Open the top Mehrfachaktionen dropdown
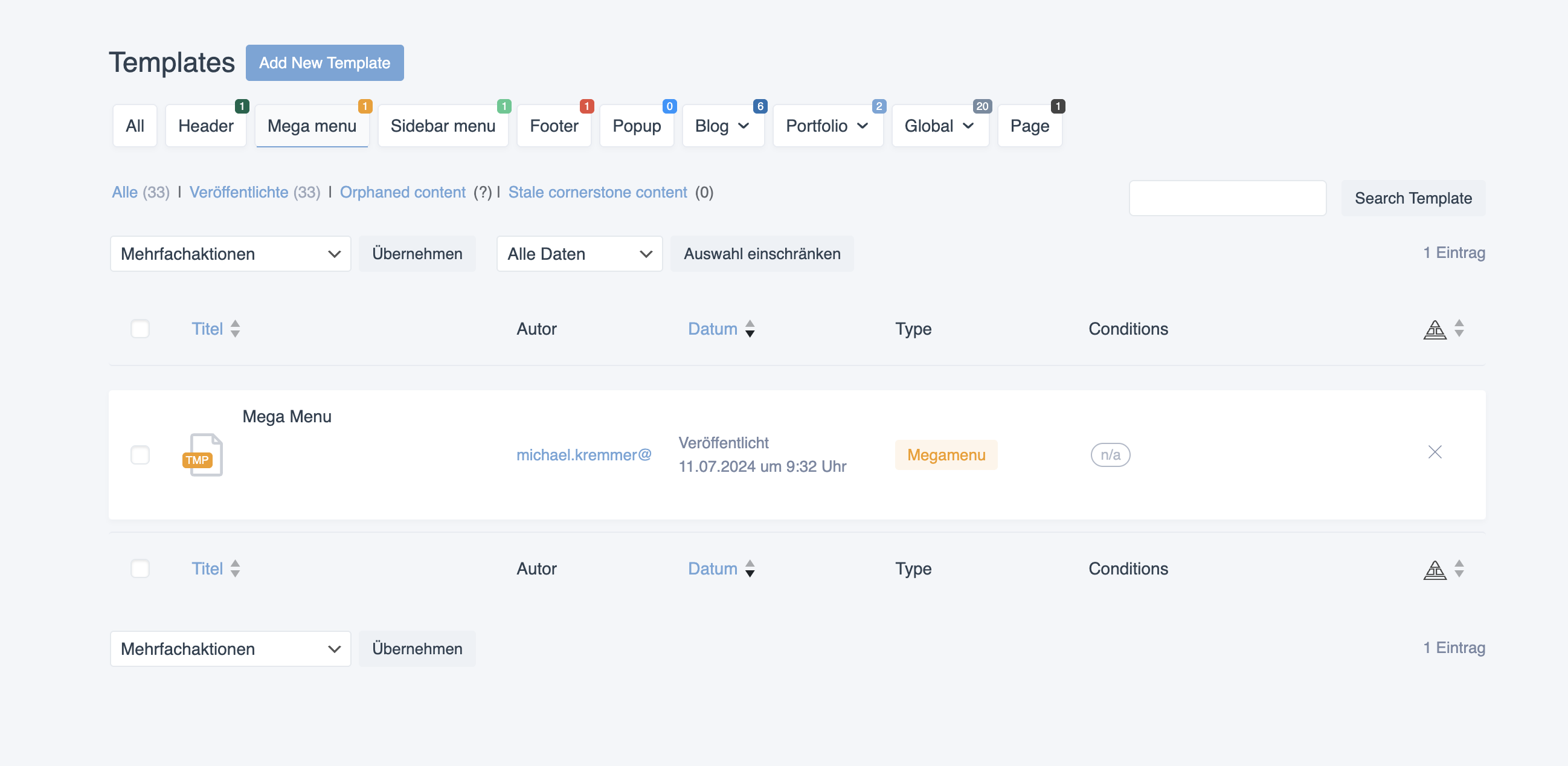1568x766 pixels. 230,254
